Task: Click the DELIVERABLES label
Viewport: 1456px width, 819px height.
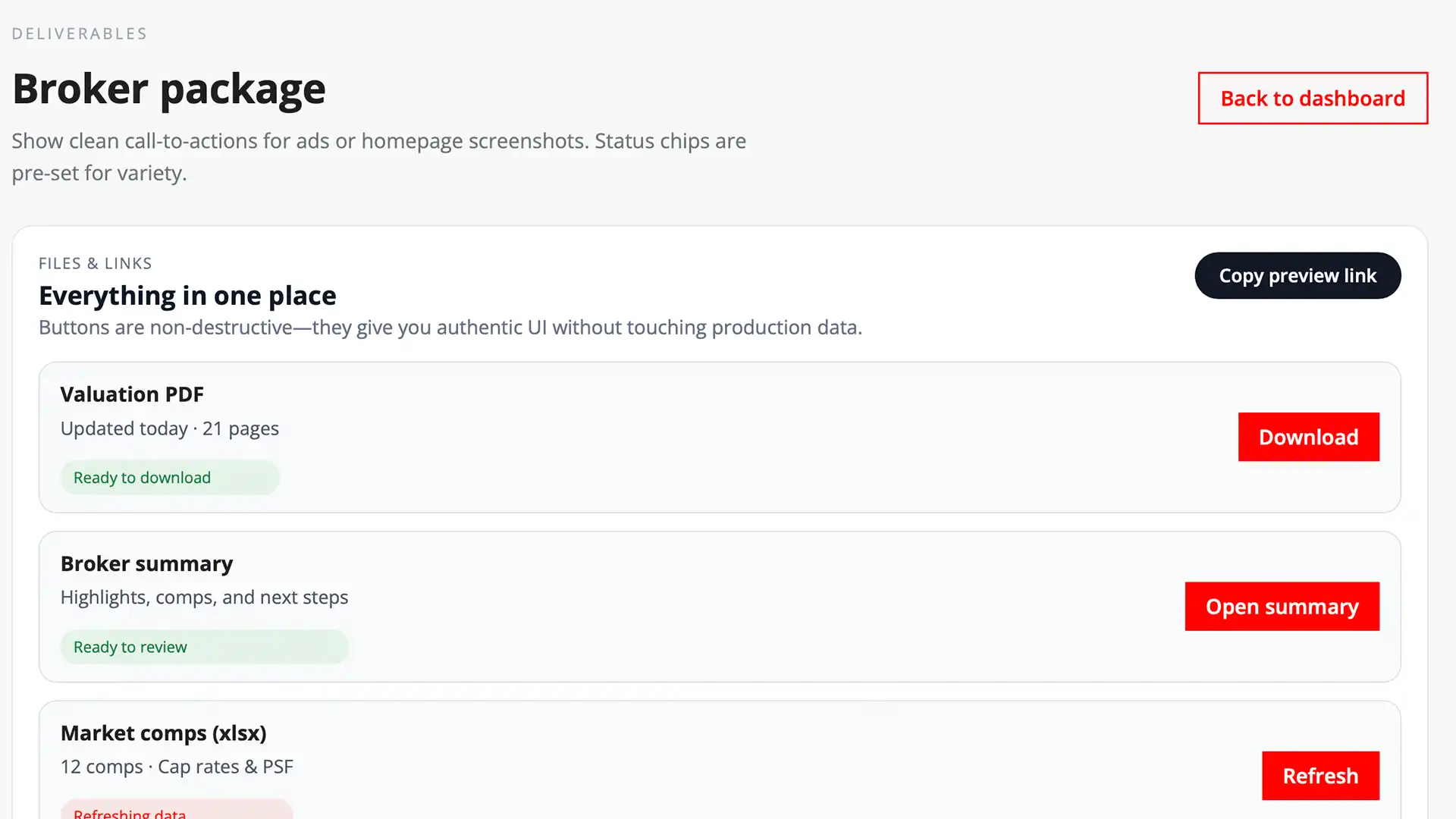Action: click(x=79, y=33)
